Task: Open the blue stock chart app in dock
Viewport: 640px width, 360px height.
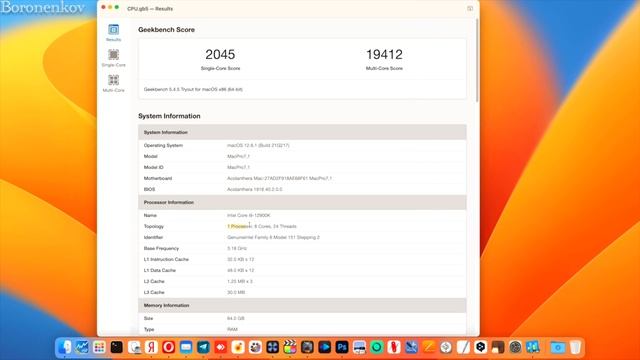Action: pyautogui.click(x=82, y=347)
